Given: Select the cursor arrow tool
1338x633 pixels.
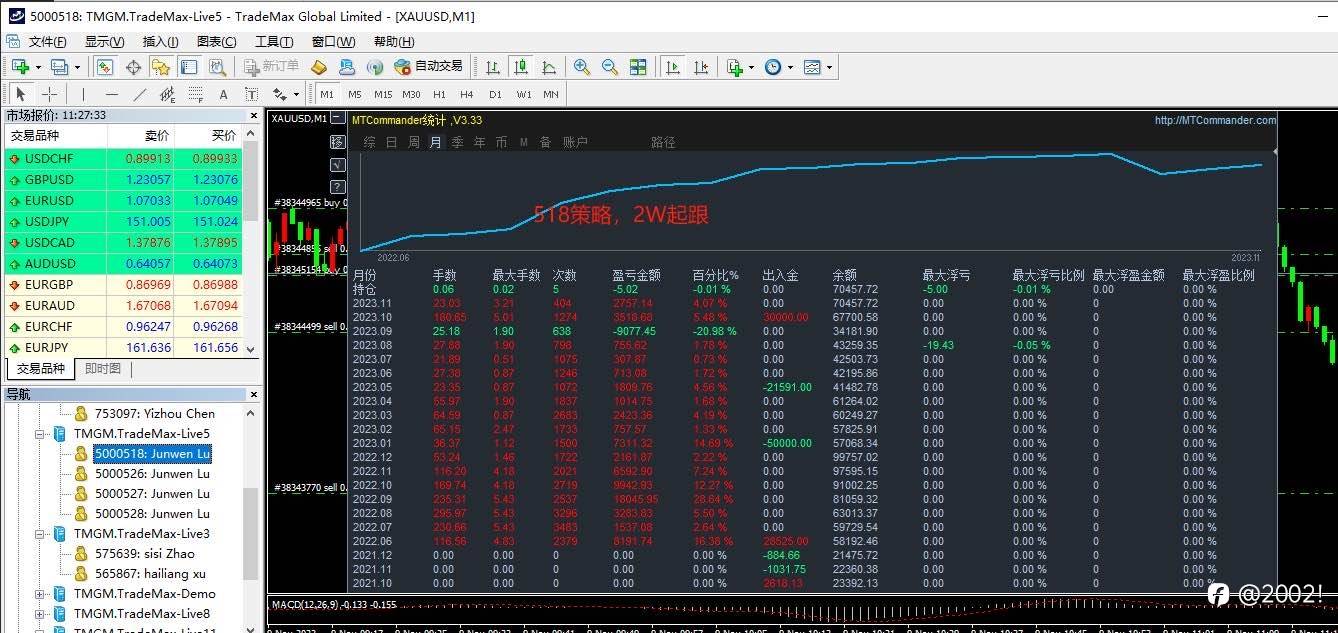Looking at the screenshot, I should (x=21, y=94).
